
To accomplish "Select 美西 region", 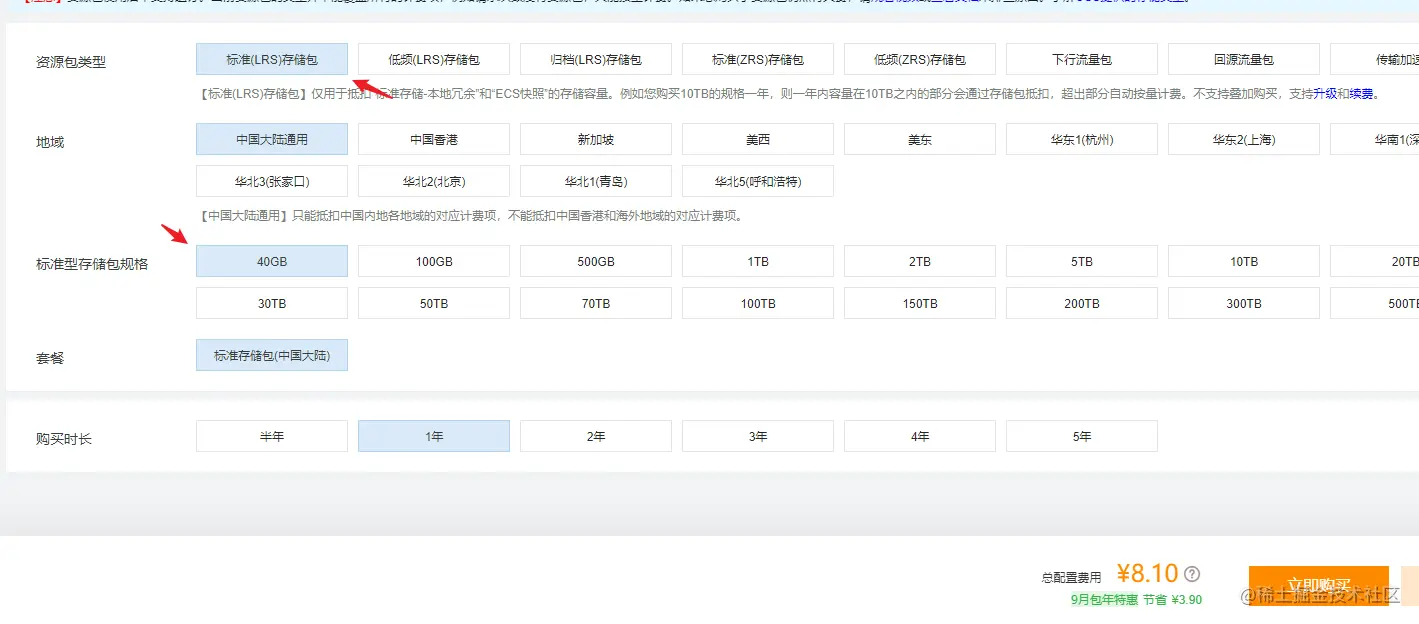I will click(x=758, y=139).
